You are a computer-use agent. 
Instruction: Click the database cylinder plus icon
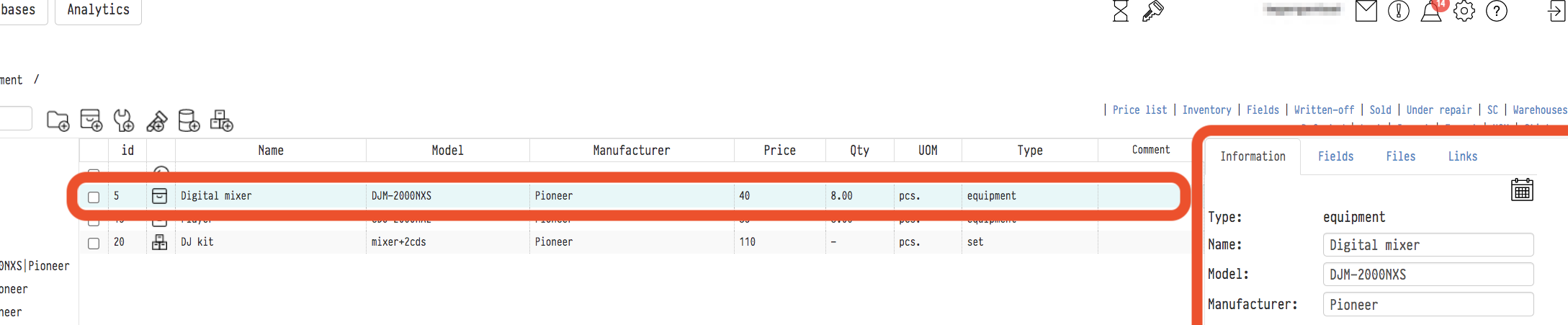click(x=189, y=120)
